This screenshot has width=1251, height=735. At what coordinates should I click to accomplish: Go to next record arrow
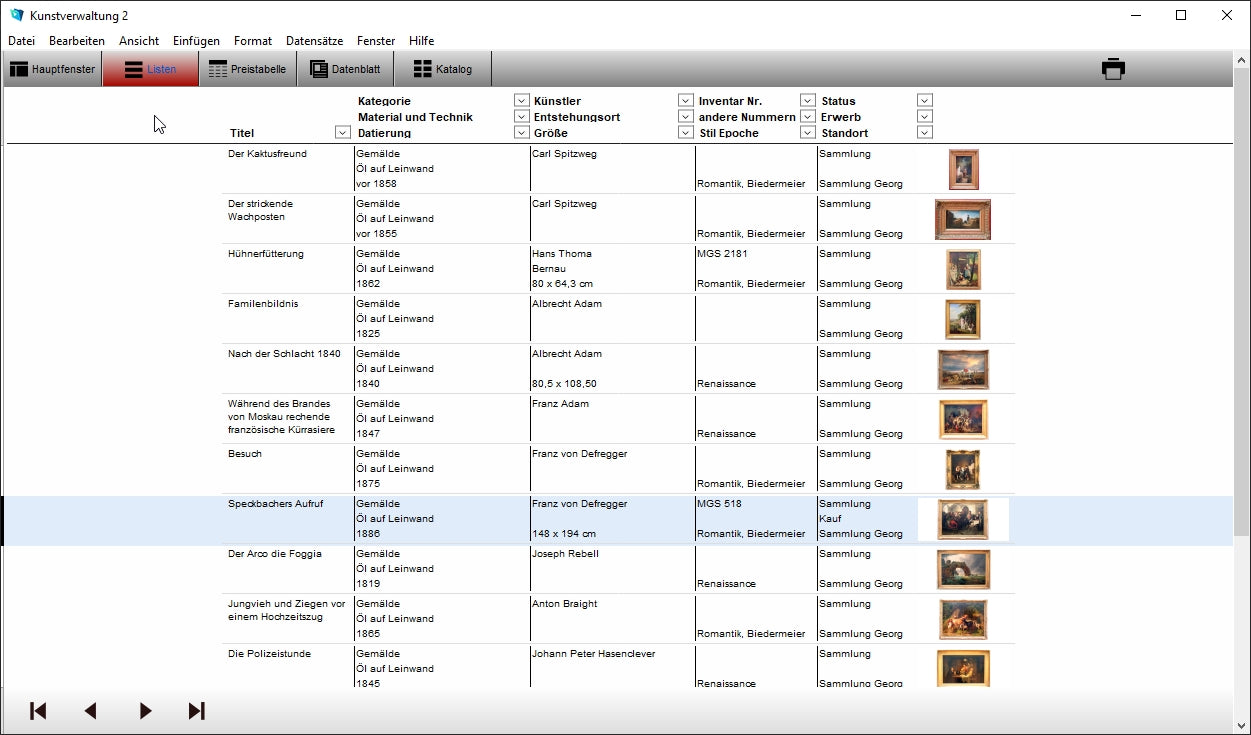(145, 711)
